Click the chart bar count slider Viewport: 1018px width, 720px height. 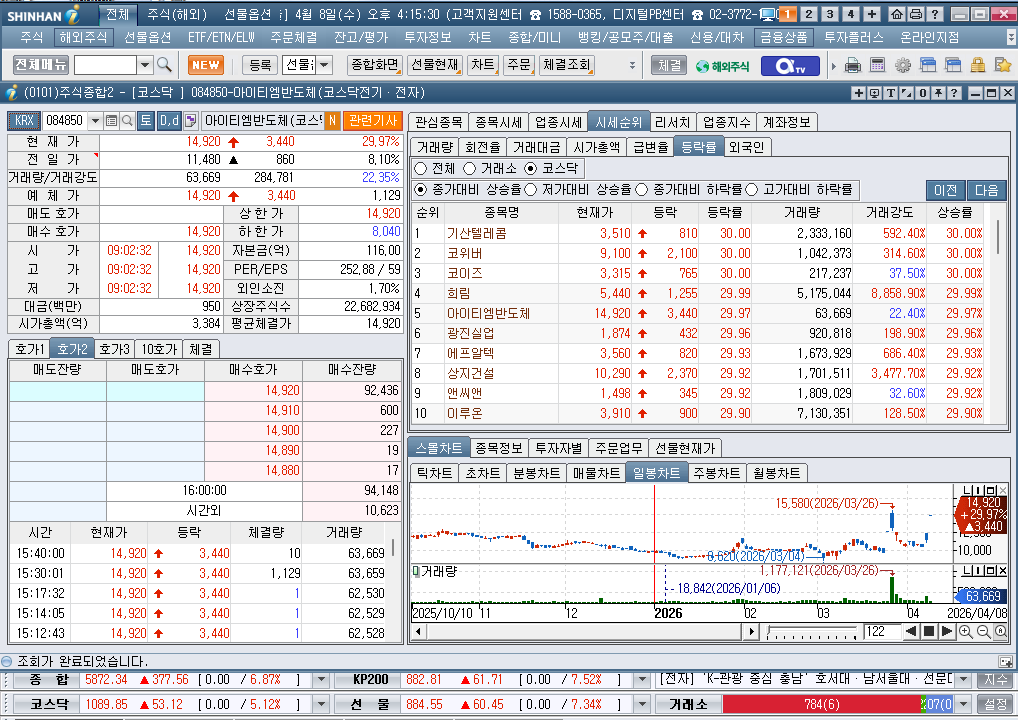(812, 631)
